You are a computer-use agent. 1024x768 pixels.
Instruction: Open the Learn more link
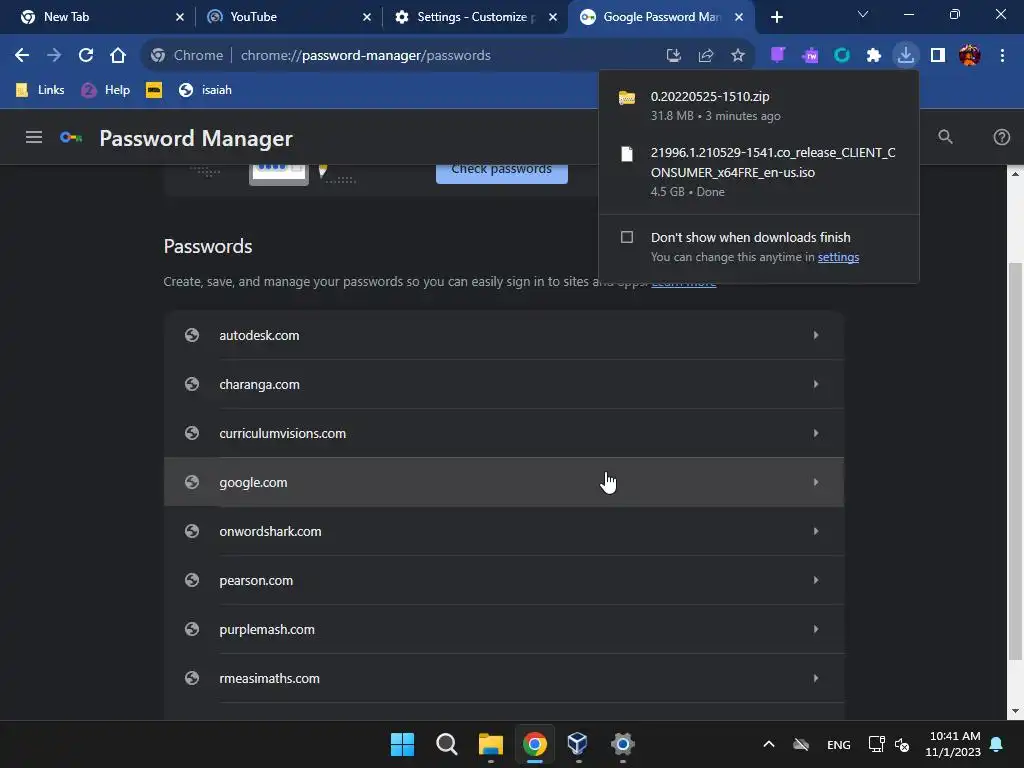pyautogui.click(x=683, y=283)
